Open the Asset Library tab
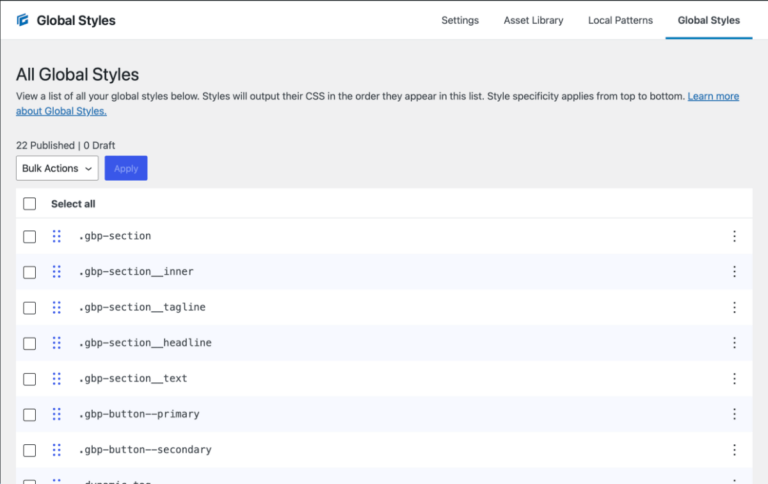The height and width of the screenshot is (484, 768). click(x=533, y=20)
